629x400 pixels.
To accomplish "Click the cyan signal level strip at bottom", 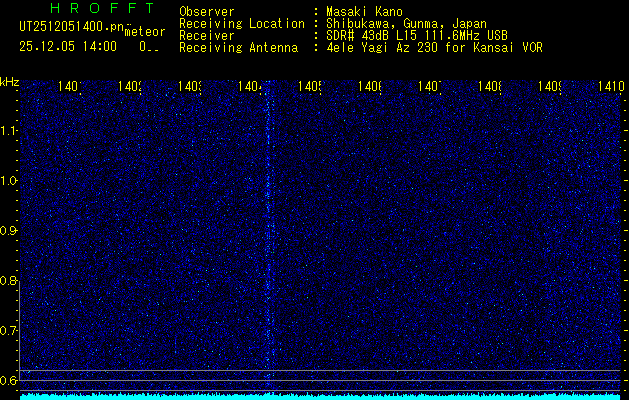I will [321, 396].
